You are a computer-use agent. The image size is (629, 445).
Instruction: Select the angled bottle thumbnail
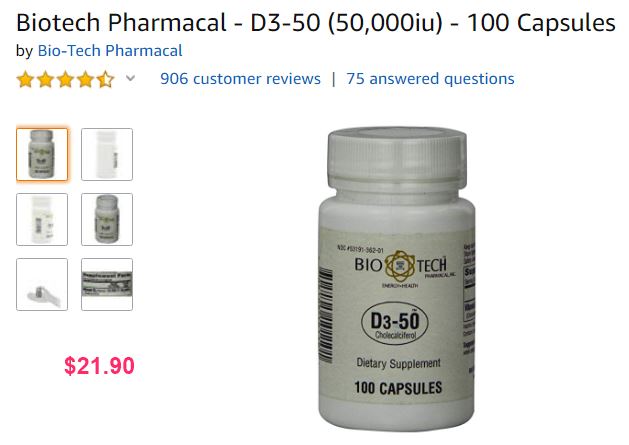(x=107, y=219)
